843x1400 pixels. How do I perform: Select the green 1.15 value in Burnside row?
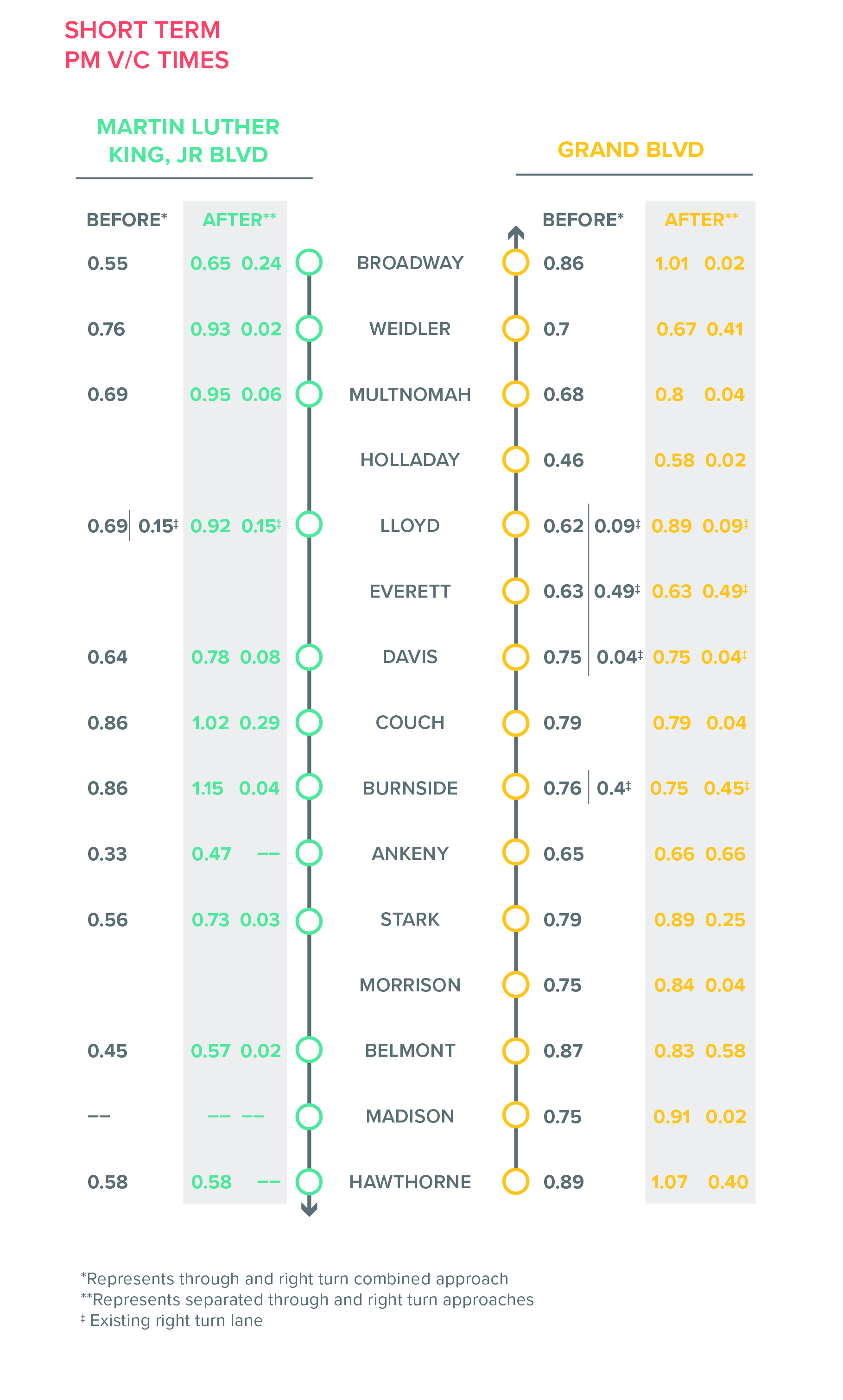point(207,788)
